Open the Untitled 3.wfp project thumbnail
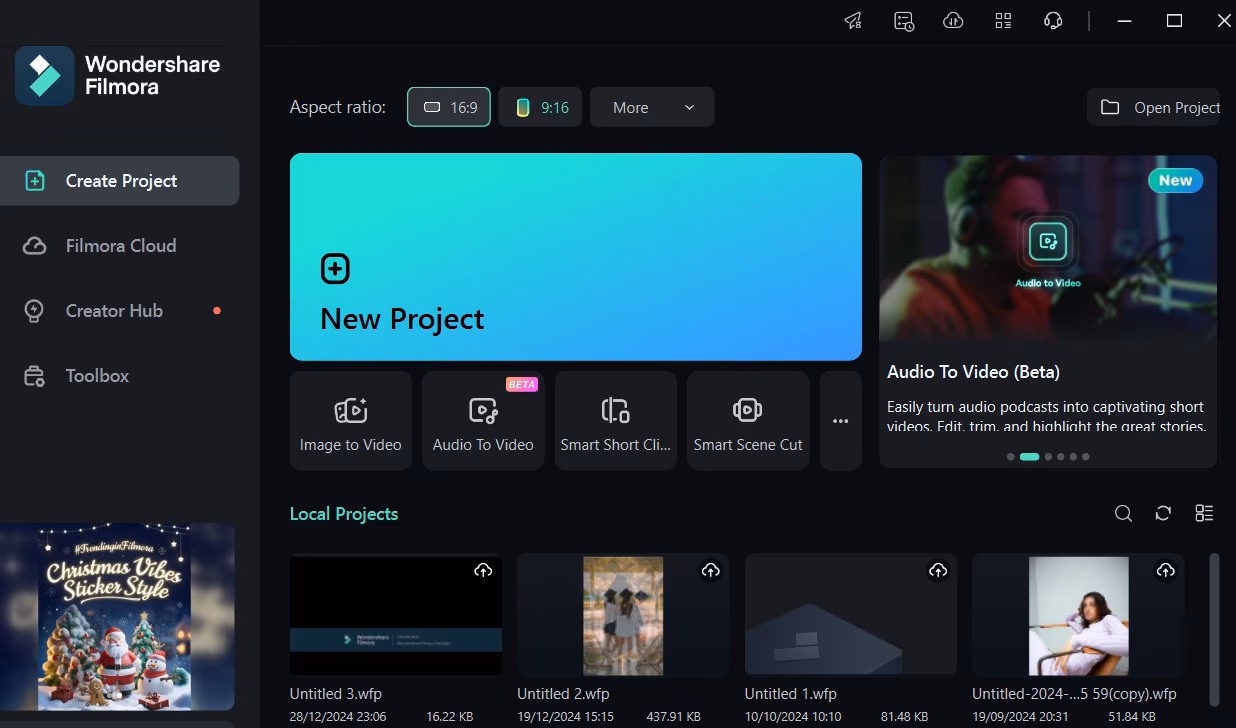 [396, 615]
